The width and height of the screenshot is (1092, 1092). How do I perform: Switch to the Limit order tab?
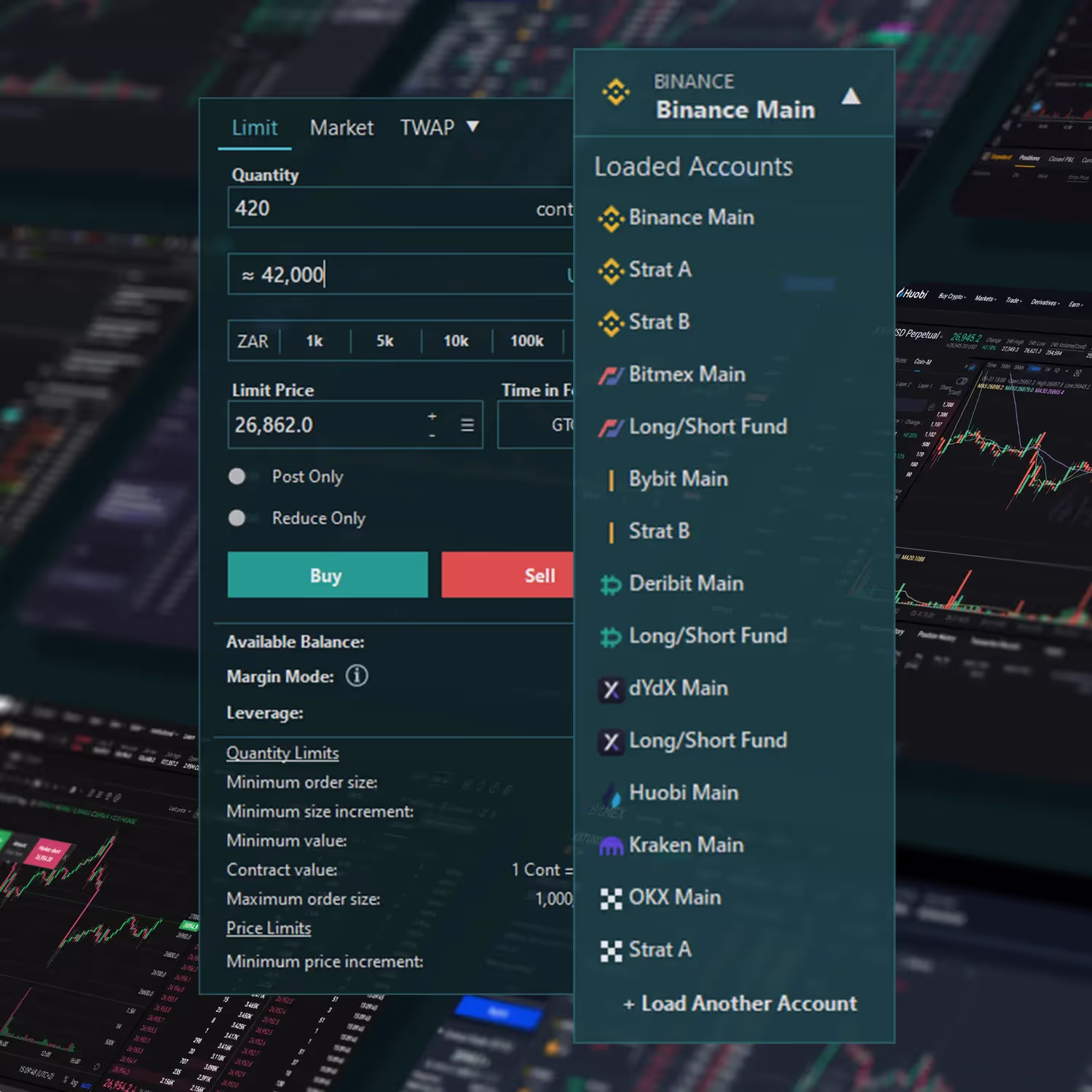[x=255, y=127]
